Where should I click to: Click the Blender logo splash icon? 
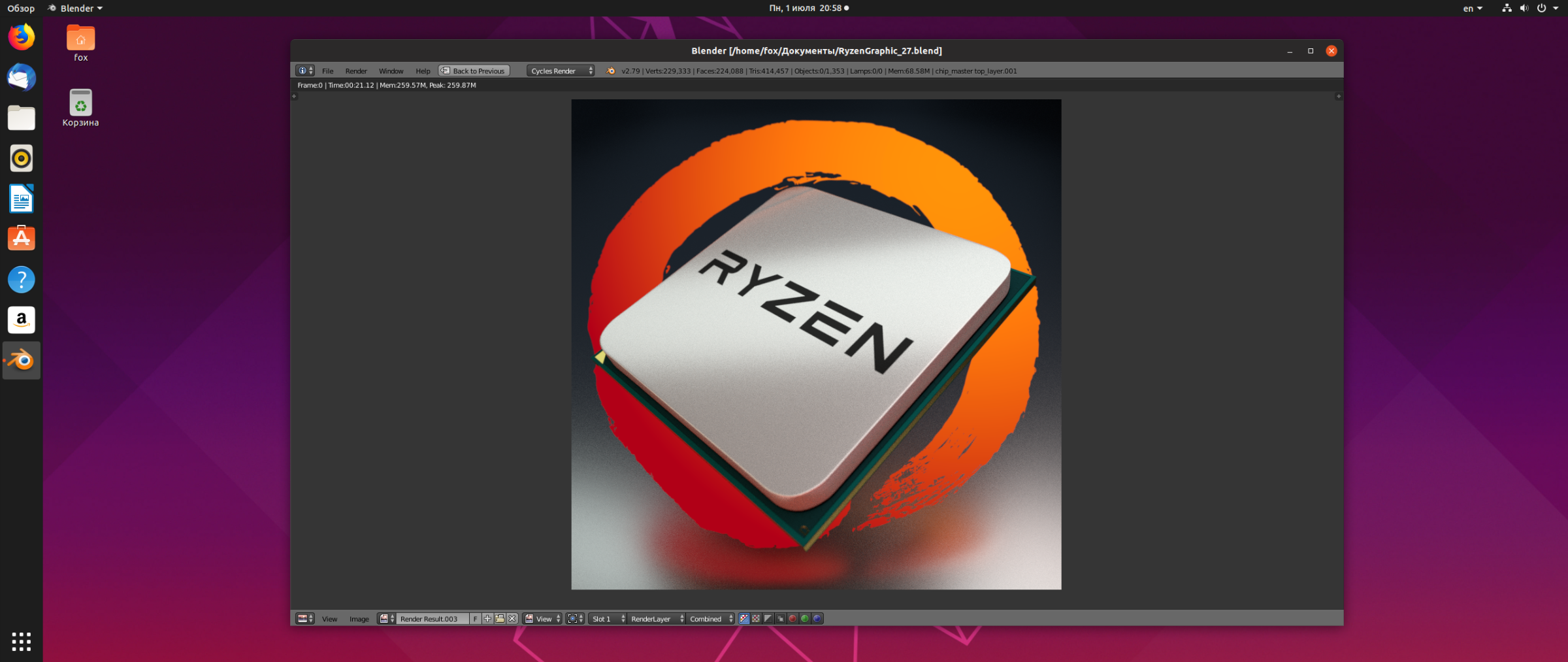point(611,71)
